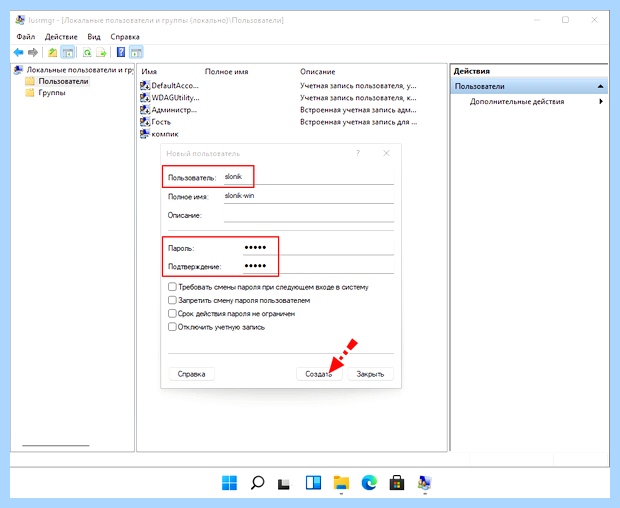The image size is (620, 508).
Task: Click the question mark in New User dialog
Action: coord(358,153)
